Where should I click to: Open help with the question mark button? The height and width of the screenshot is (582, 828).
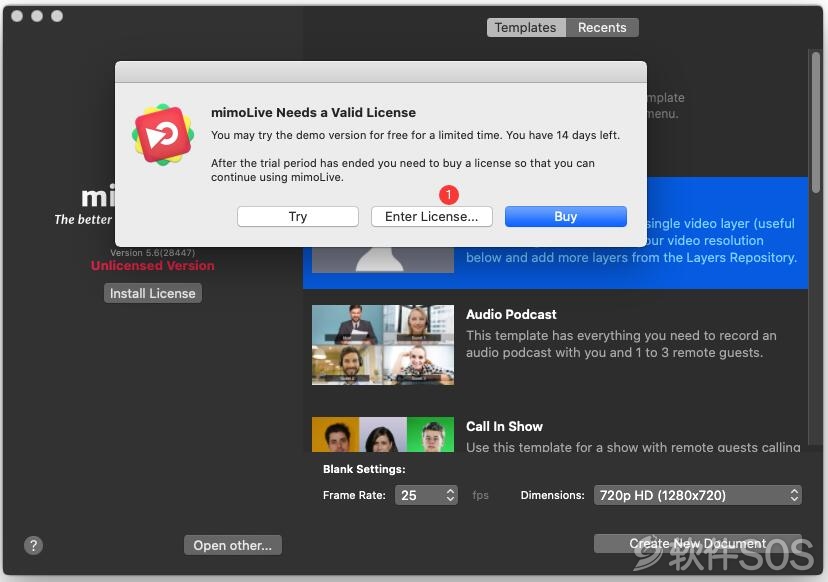tap(33, 545)
